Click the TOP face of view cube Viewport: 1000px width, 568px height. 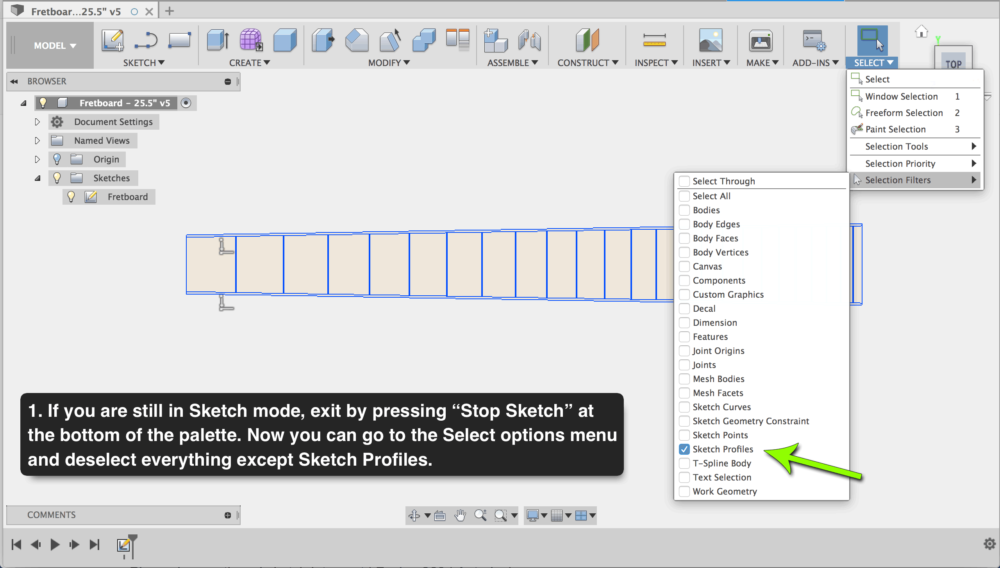[x=953, y=64]
